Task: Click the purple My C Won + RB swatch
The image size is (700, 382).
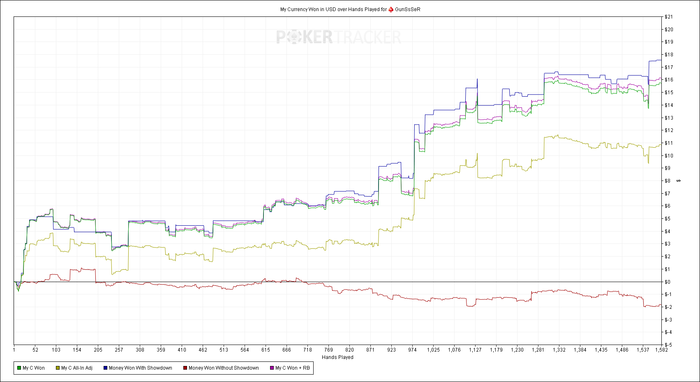Action: click(x=272, y=368)
